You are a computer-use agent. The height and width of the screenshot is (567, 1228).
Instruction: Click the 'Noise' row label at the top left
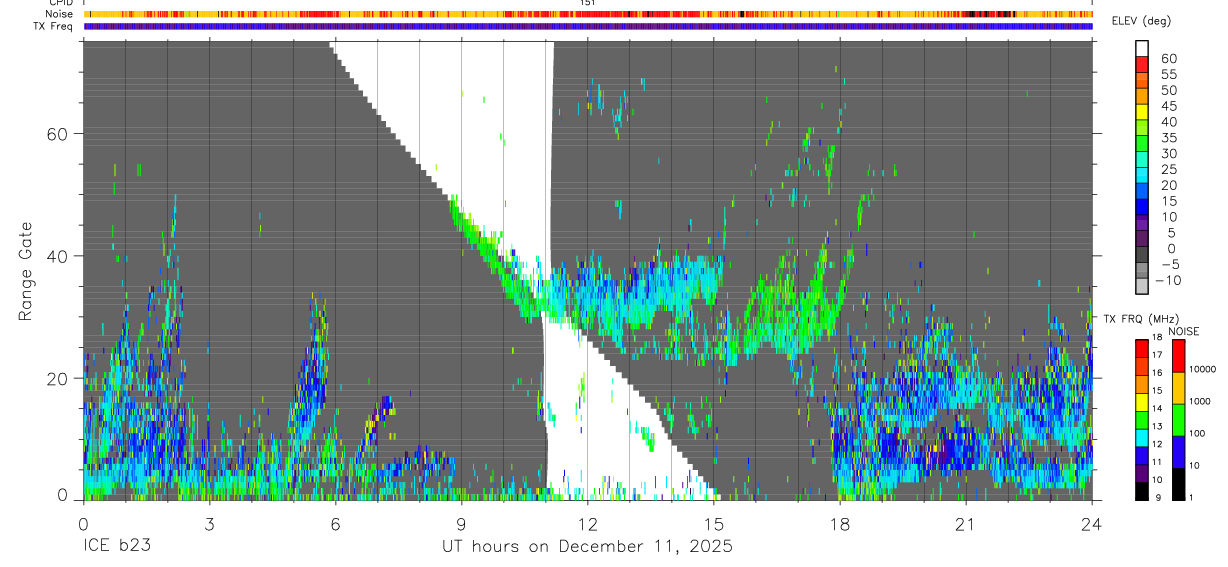tap(61, 14)
